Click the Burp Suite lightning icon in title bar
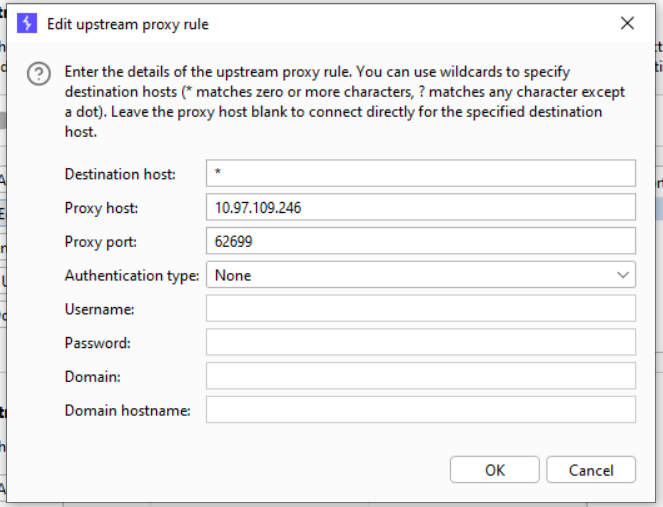Screen dimensions: 663x507 click(28, 23)
